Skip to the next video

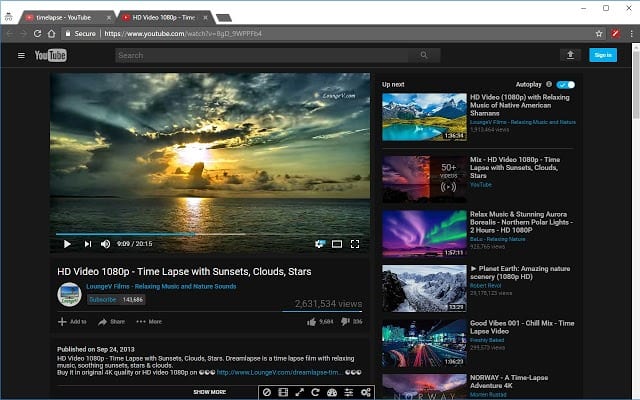pos(87,243)
